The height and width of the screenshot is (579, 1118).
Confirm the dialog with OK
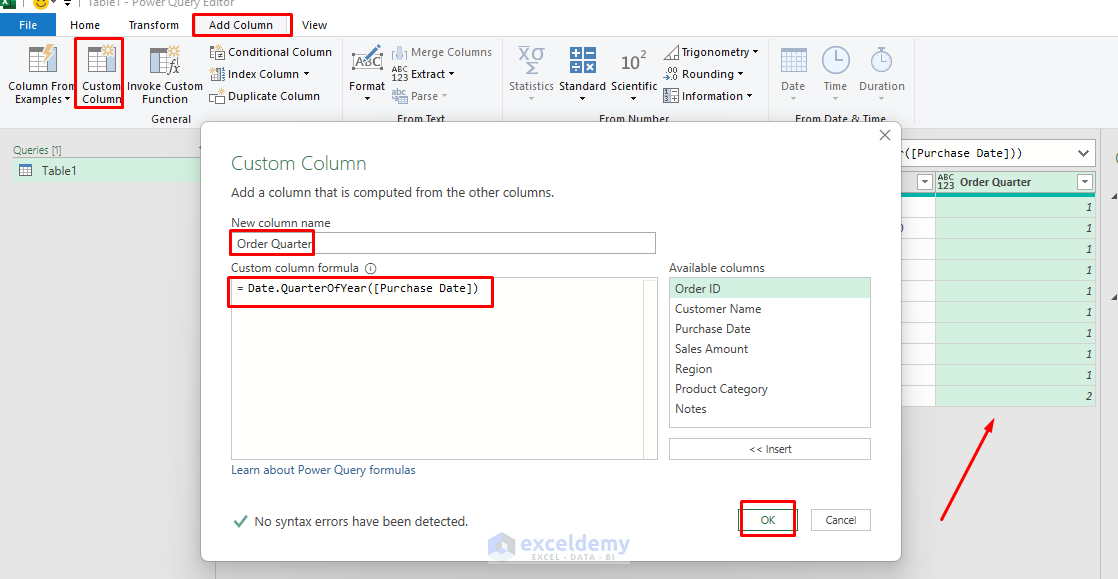point(767,520)
